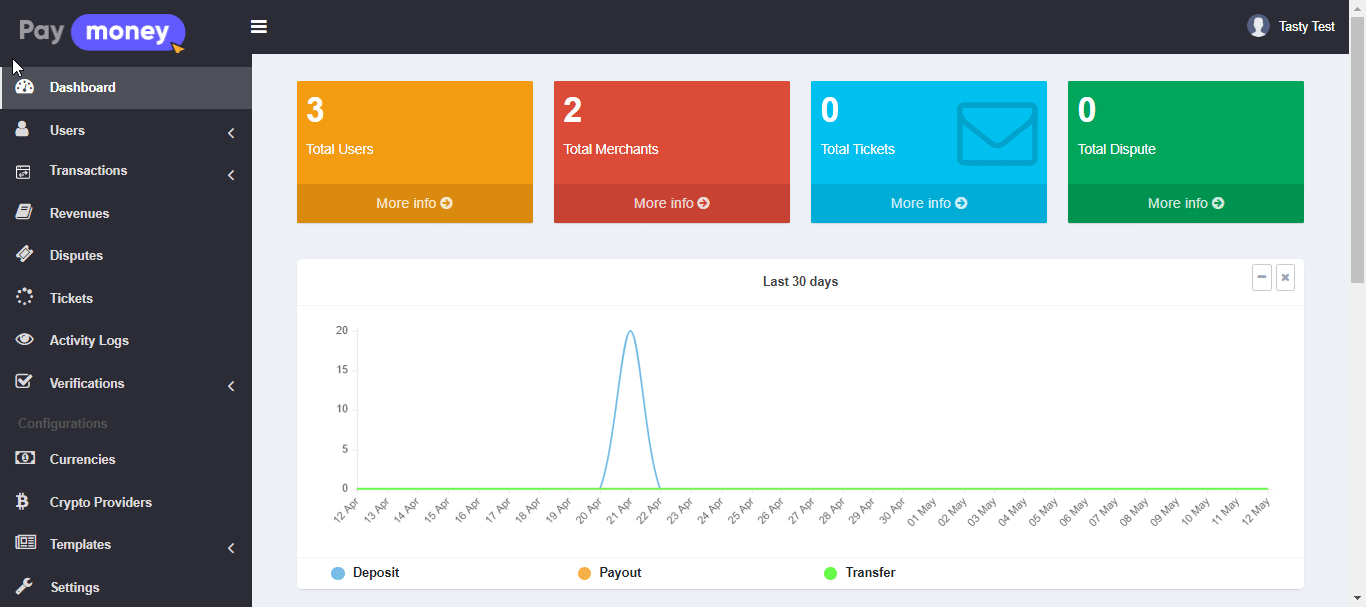Click the money icon beside Currencies
1366x607 pixels.
pos(25,459)
